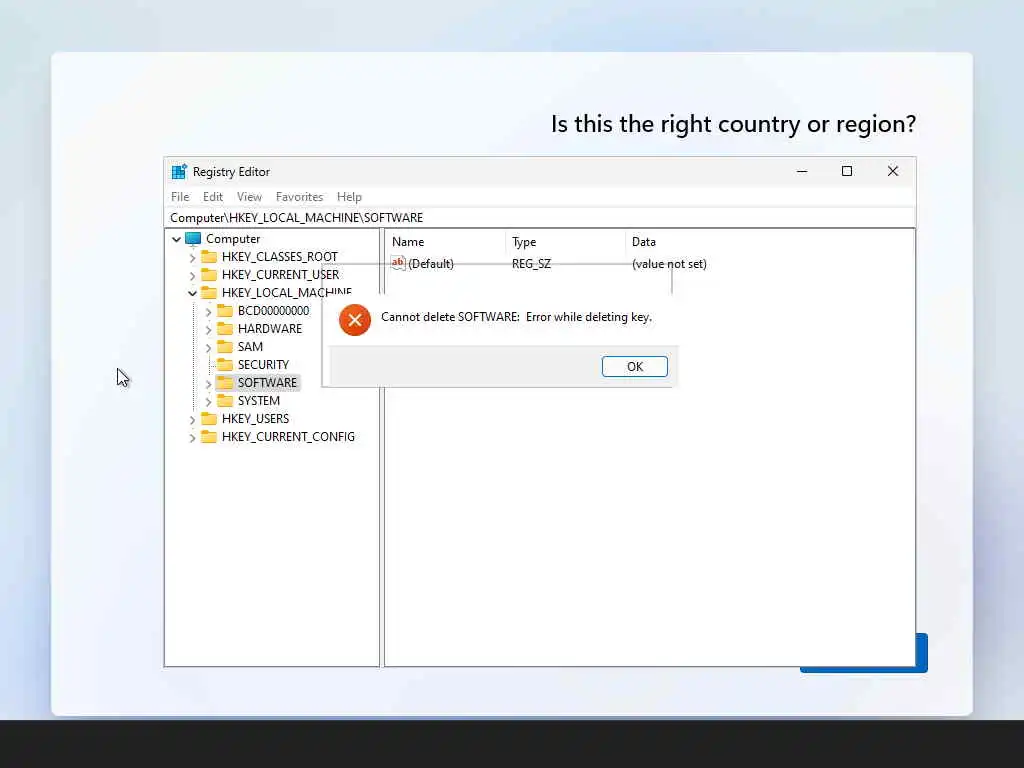Click the SOFTWARE folder icon

coord(225,382)
